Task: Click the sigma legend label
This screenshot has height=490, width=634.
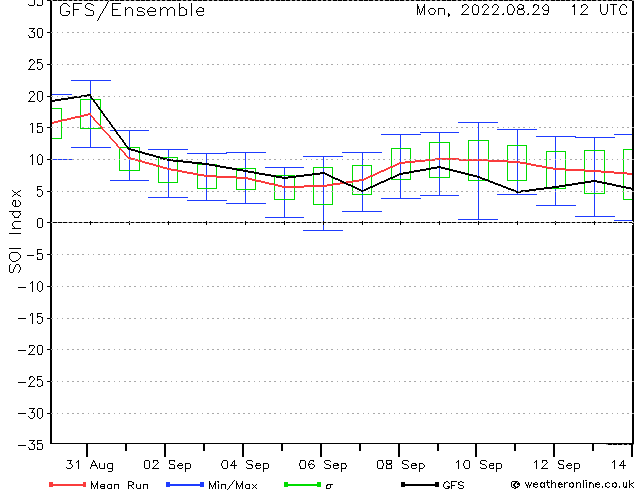Action: tap(329, 486)
